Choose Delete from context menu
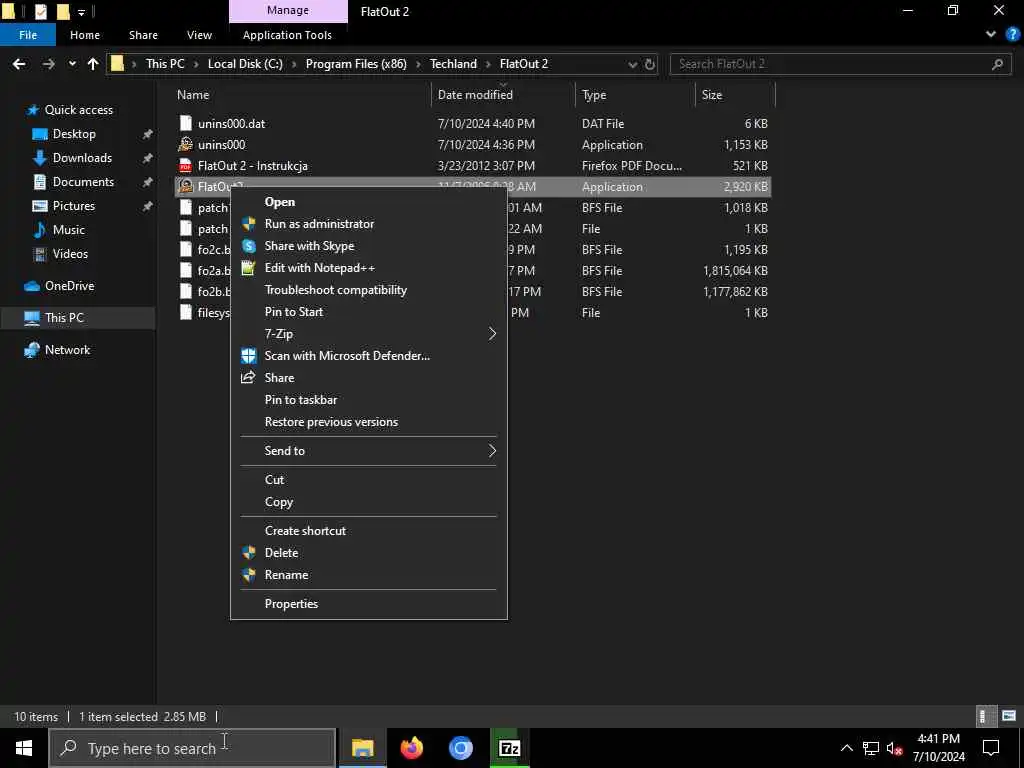Viewport: 1024px width, 768px height. click(x=368, y=552)
